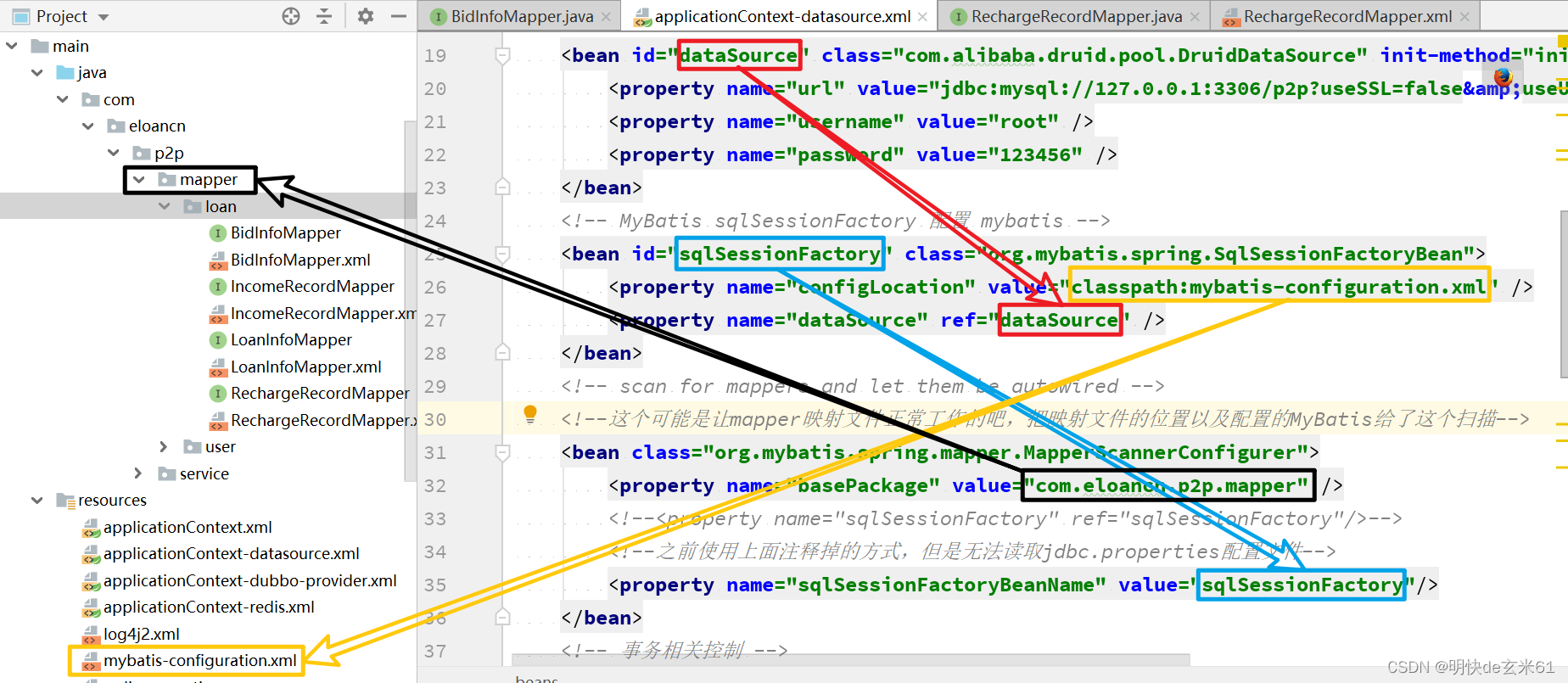The image size is (1568, 683).
Task: Click the resources folder icon
Action: [65, 501]
